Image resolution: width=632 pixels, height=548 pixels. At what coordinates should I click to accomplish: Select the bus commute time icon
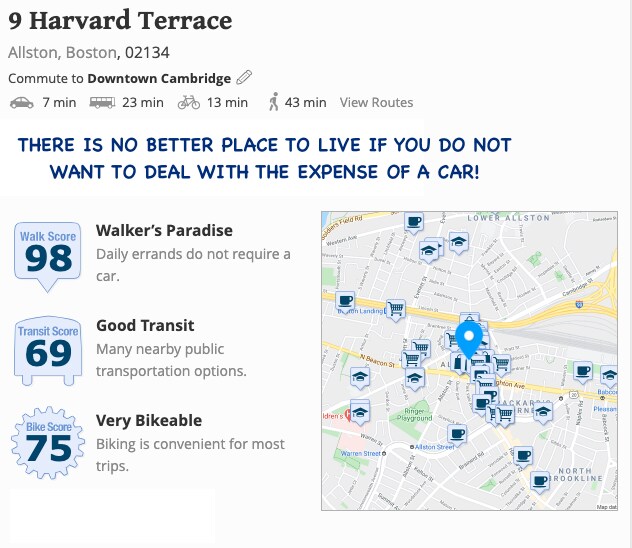[x=102, y=103]
